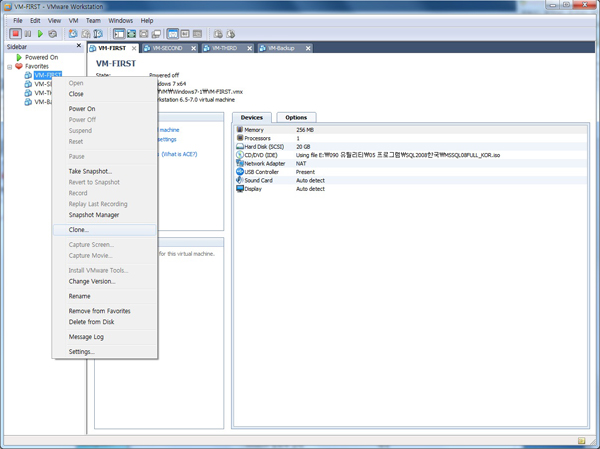Screen dimensions: 600x449
Task: Click the Manage Snapshots toolbar icon
Action: (98, 34)
